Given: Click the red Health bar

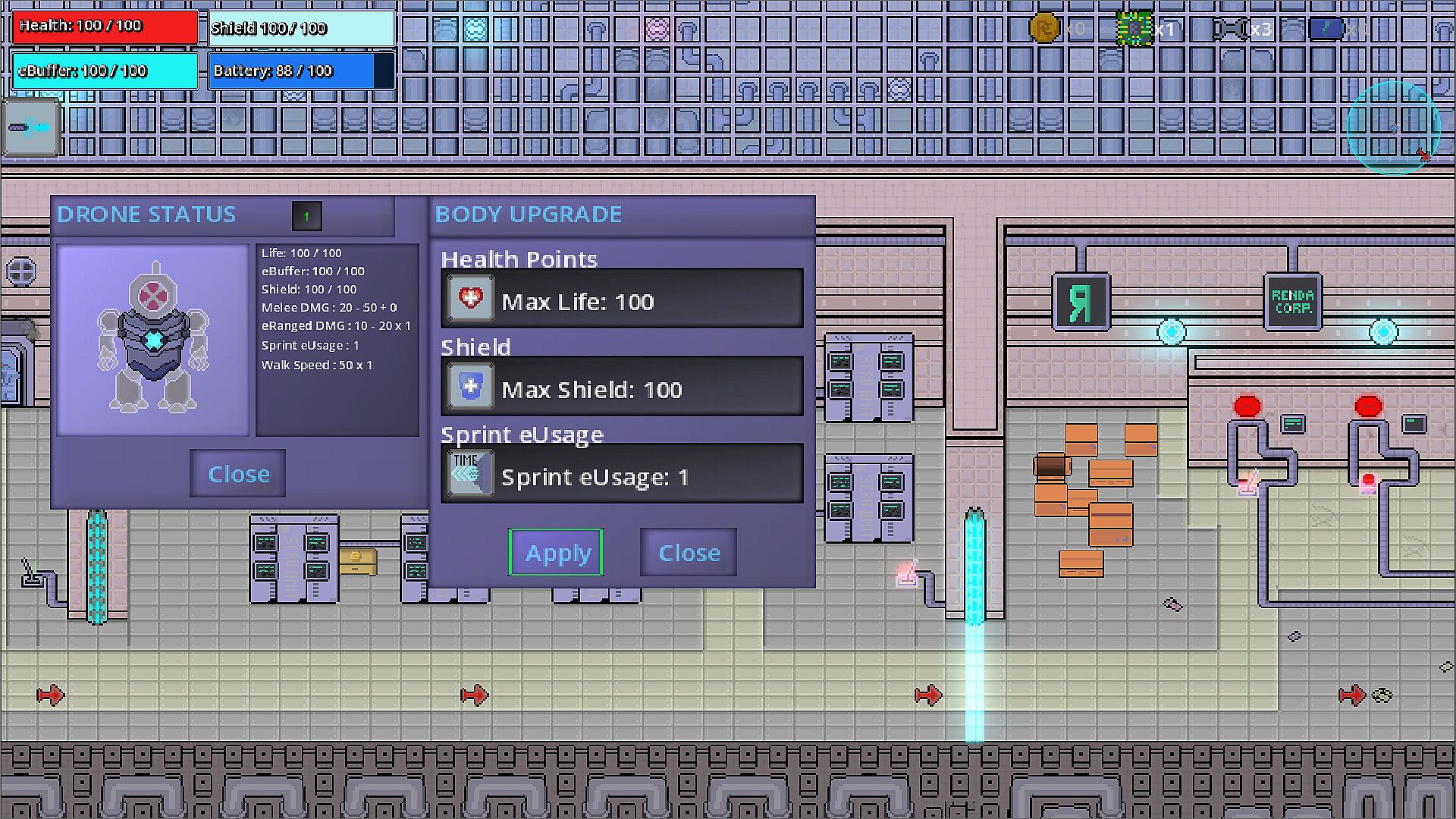Looking at the screenshot, I should (x=105, y=27).
